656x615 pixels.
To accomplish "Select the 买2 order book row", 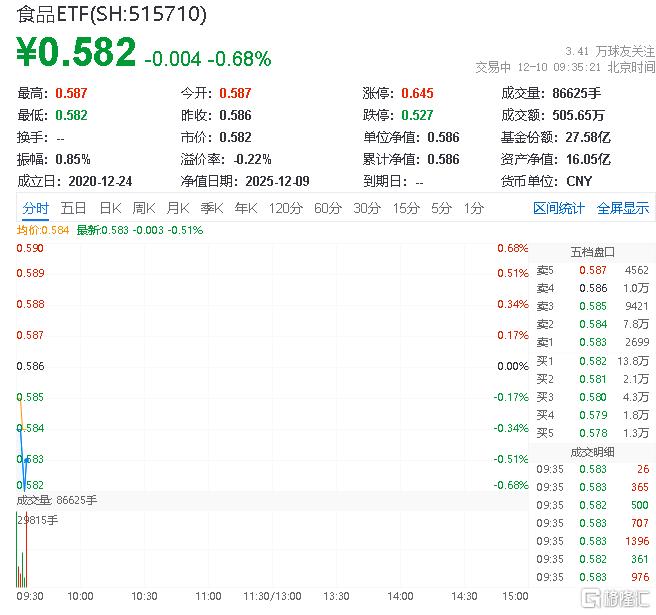I will point(592,379).
